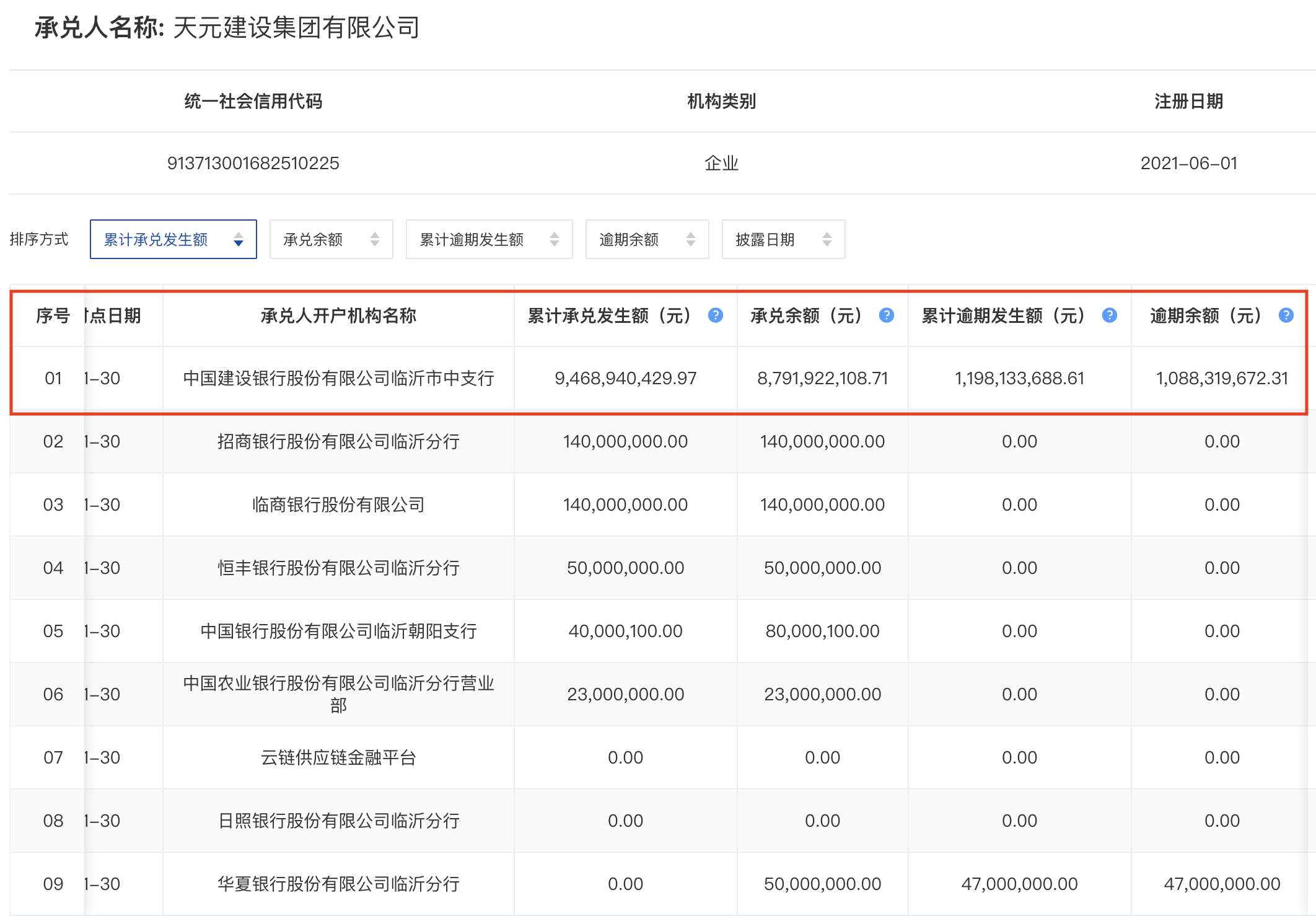
Task: Click sort arrows in 累计逾期发生额 sort box
Action: [555, 239]
